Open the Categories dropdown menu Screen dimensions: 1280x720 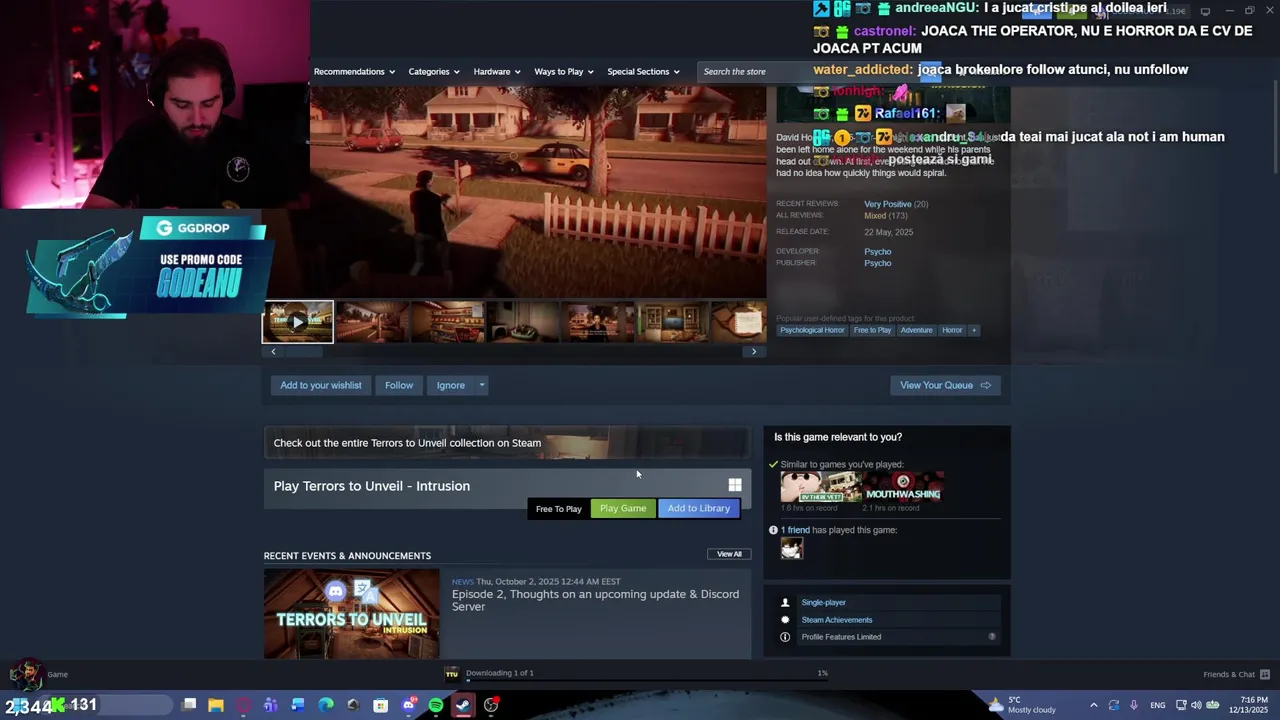click(x=433, y=71)
